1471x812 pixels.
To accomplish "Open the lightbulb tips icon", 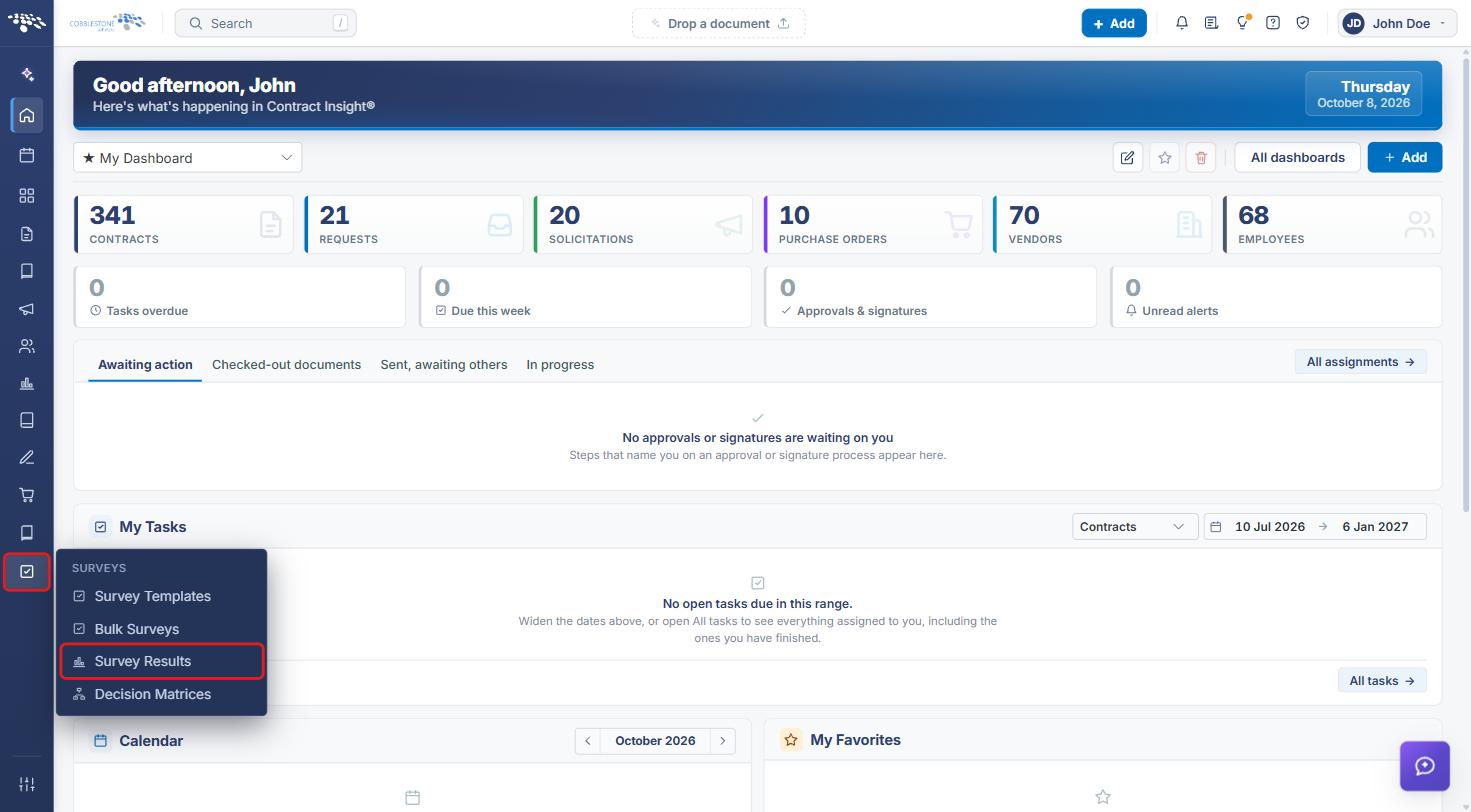I will tap(1242, 23).
